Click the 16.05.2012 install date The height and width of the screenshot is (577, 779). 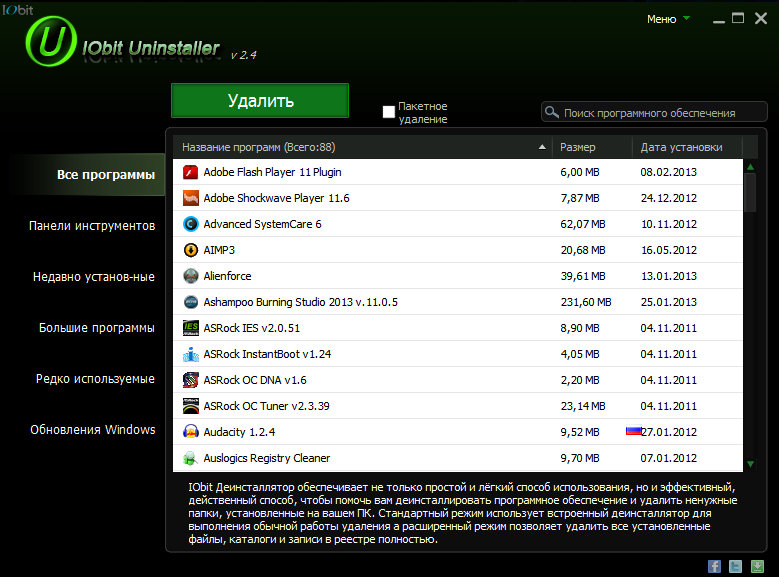(x=669, y=250)
